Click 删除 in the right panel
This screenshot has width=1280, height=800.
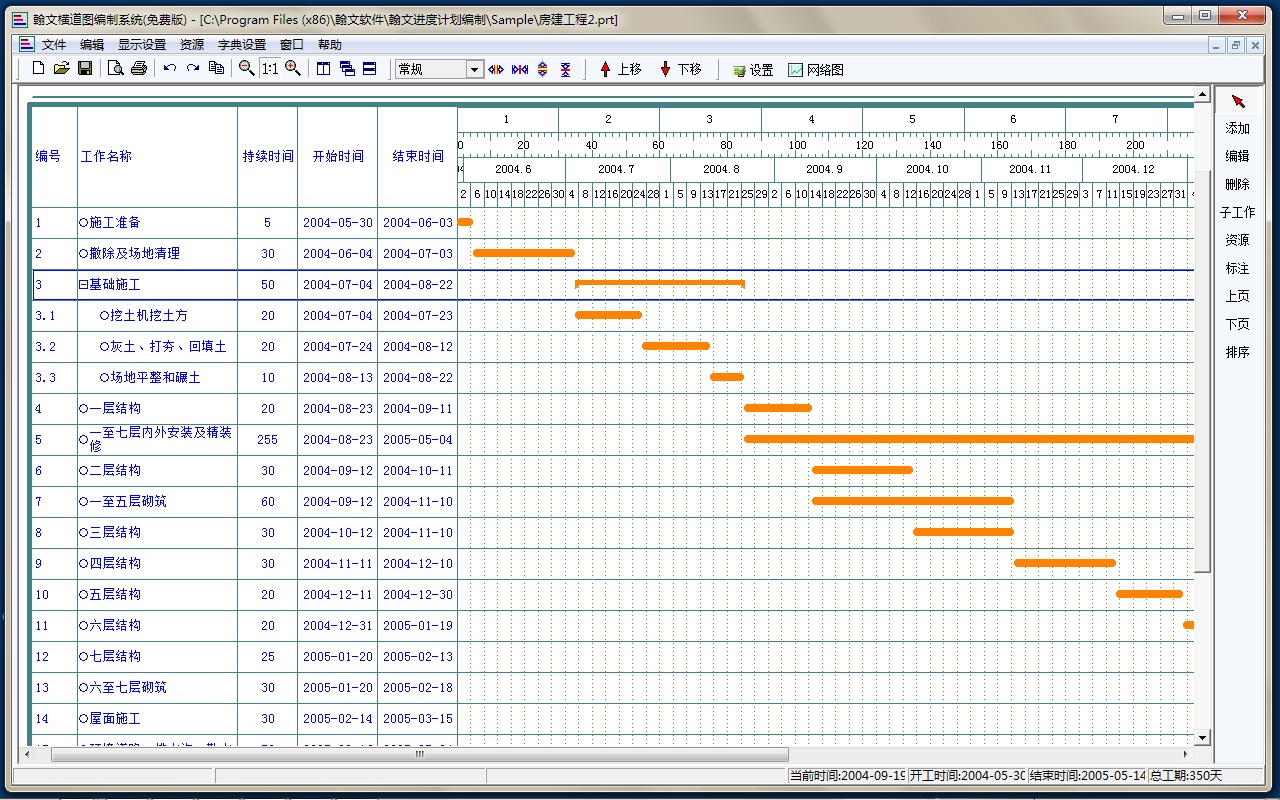(x=1238, y=184)
